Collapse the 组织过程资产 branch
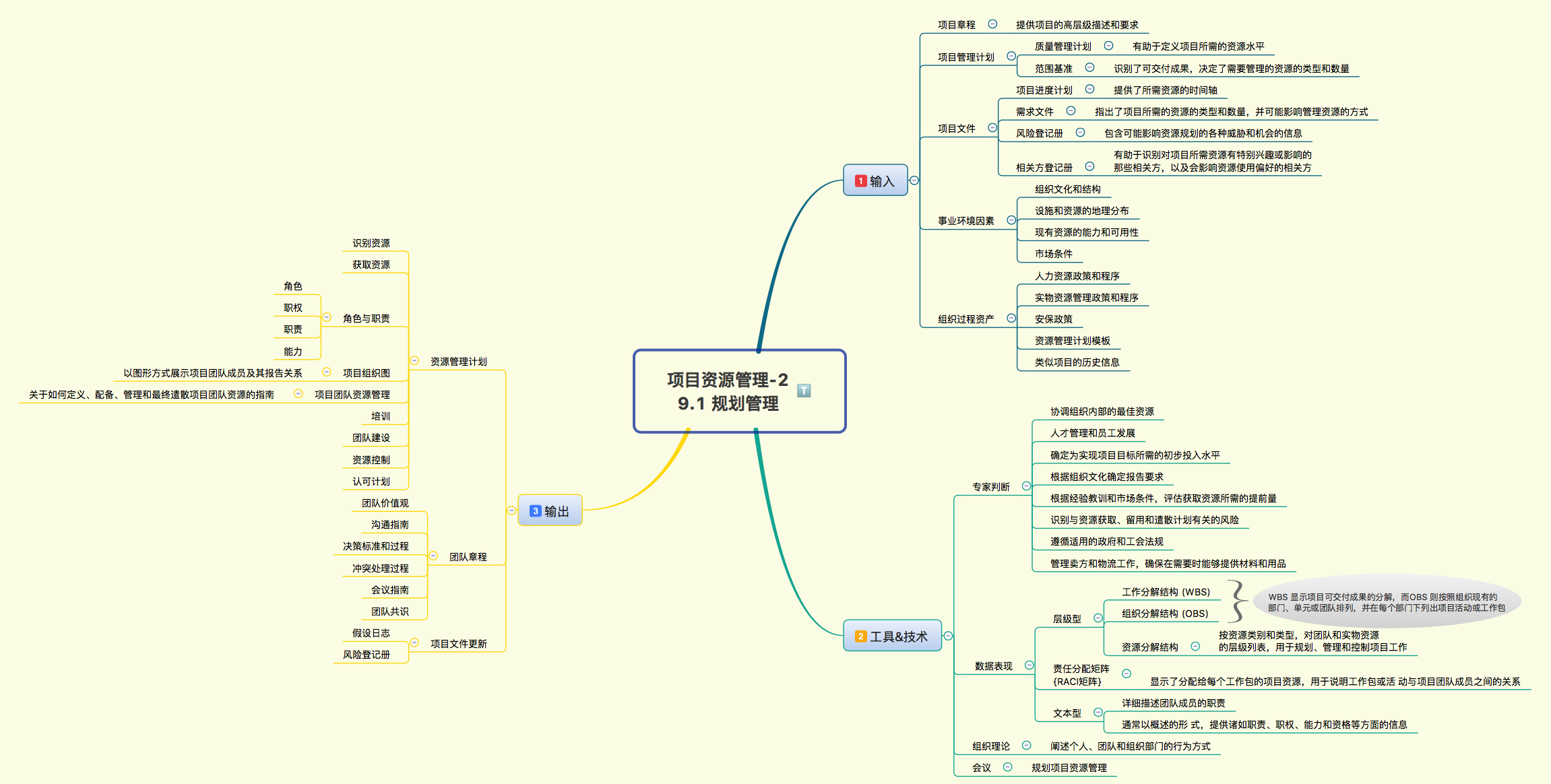The height and width of the screenshot is (784, 1551). (x=1011, y=318)
